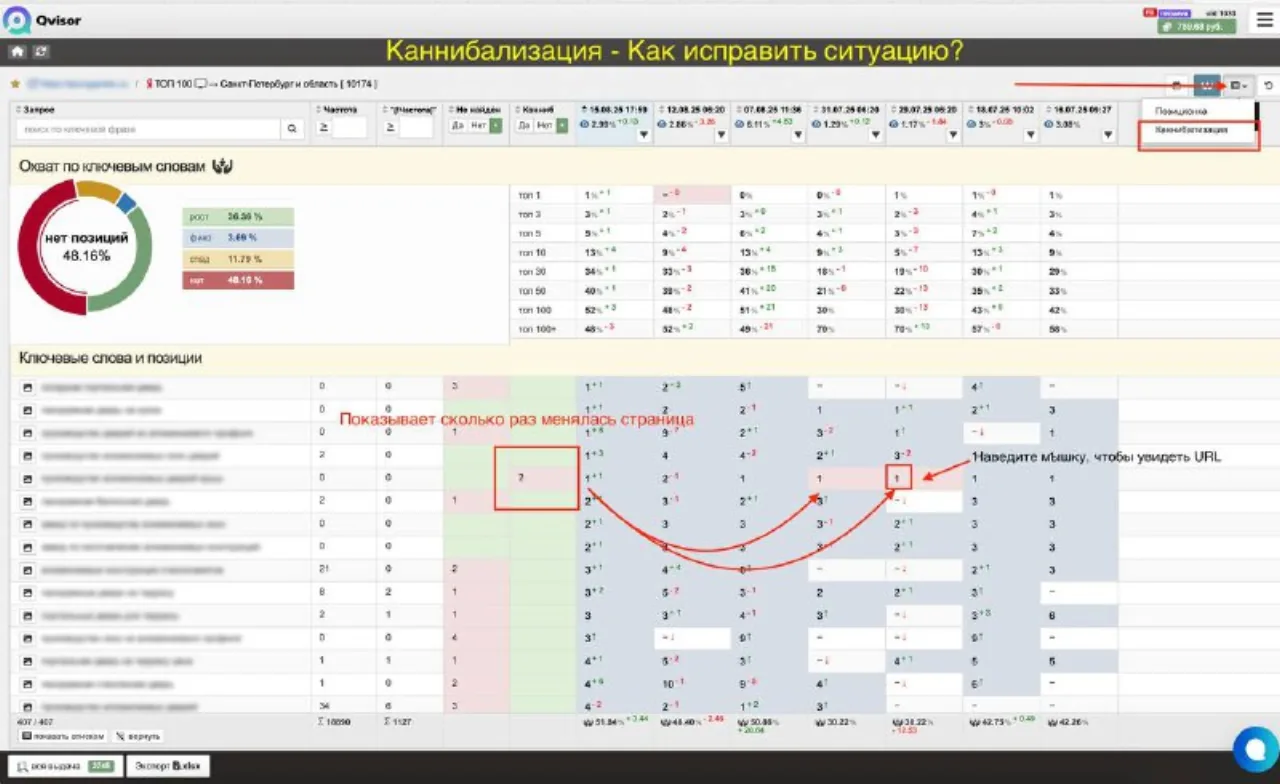Click green button in Канниб filter
The height and width of the screenshot is (784, 1280).
click(x=562, y=125)
